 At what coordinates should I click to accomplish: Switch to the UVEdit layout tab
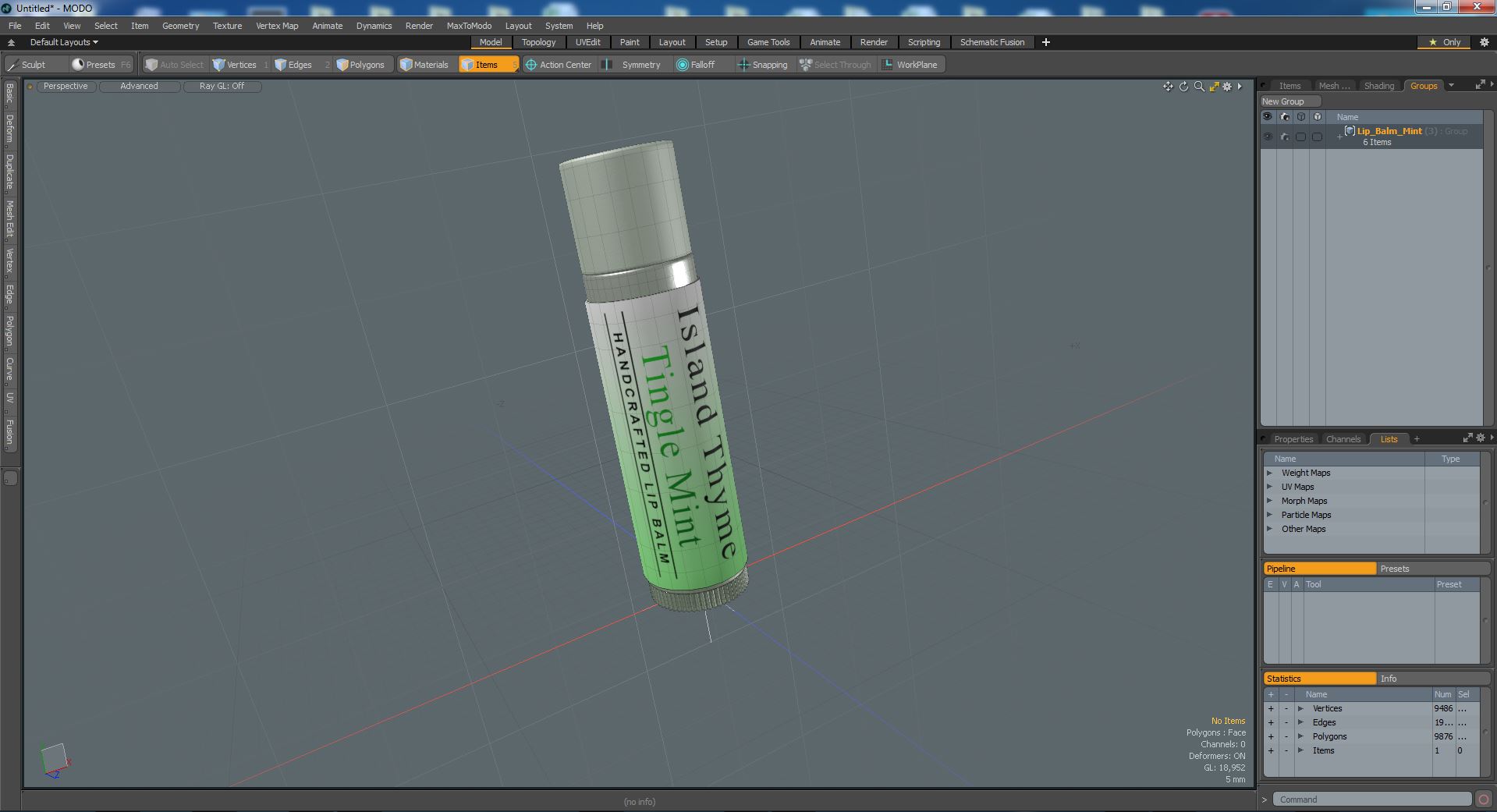(x=588, y=42)
